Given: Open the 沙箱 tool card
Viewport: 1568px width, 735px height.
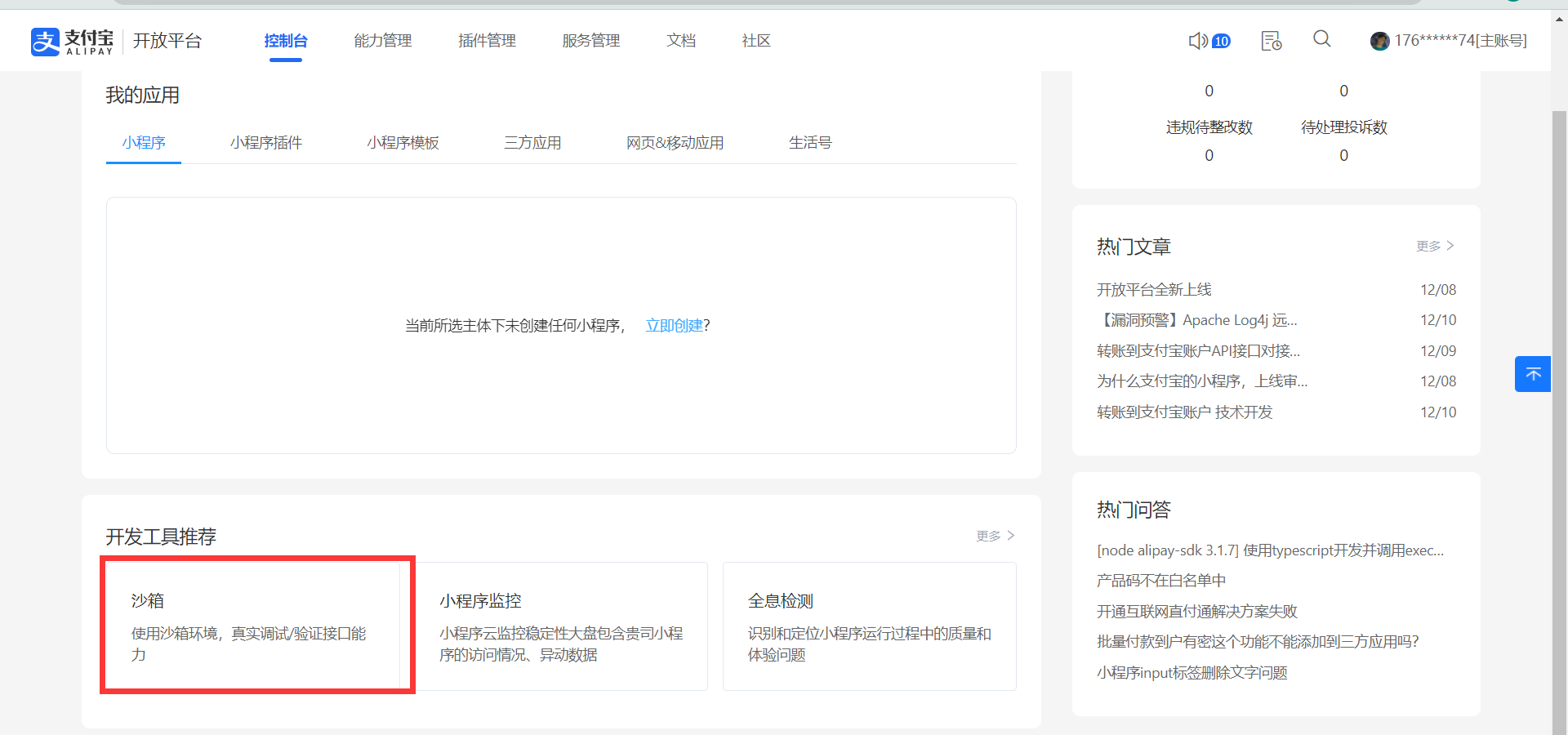Looking at the screenshot, I should click(253, 626).
